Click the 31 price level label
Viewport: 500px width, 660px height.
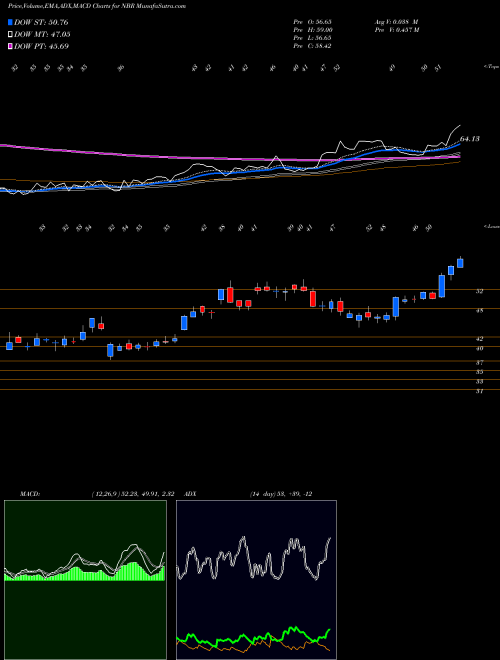(x=479, y=391)
